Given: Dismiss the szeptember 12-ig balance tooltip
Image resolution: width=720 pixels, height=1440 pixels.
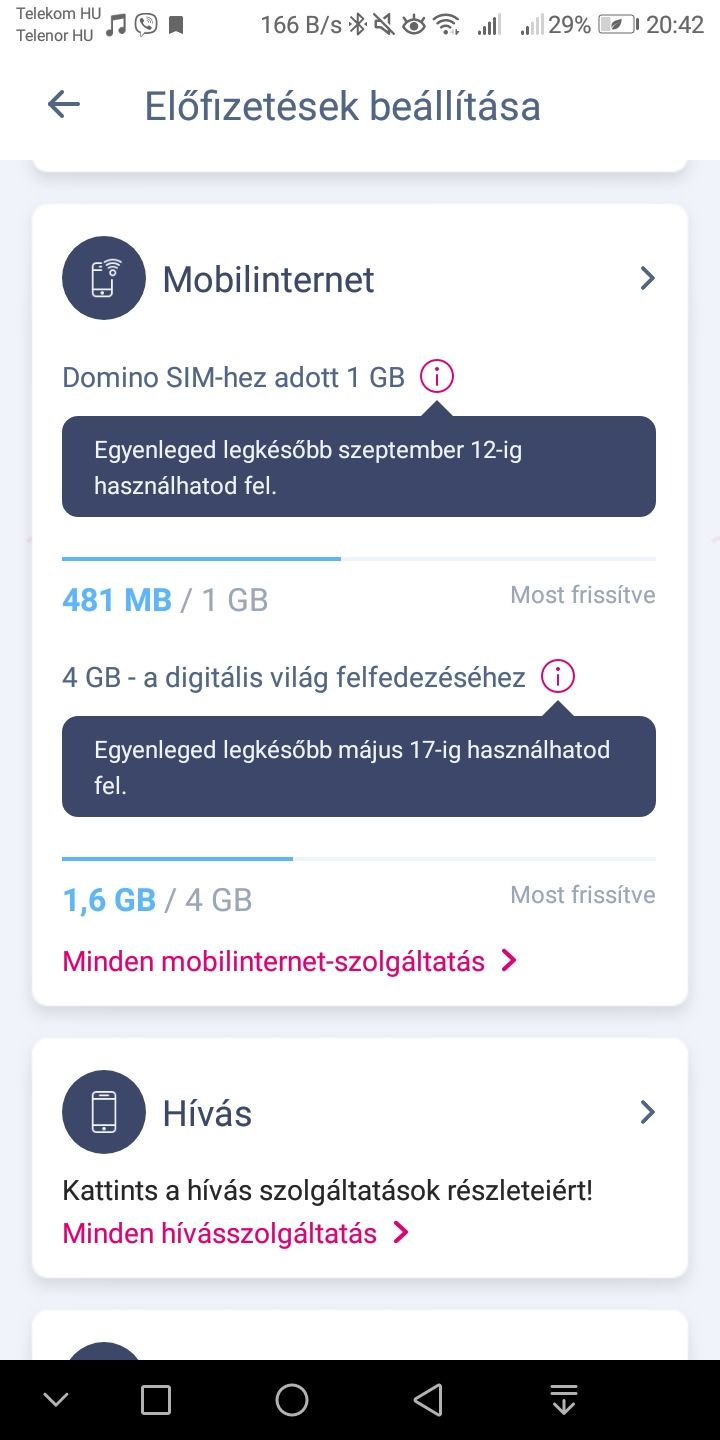Looking at the screenshot, I should tap(359, 467).
